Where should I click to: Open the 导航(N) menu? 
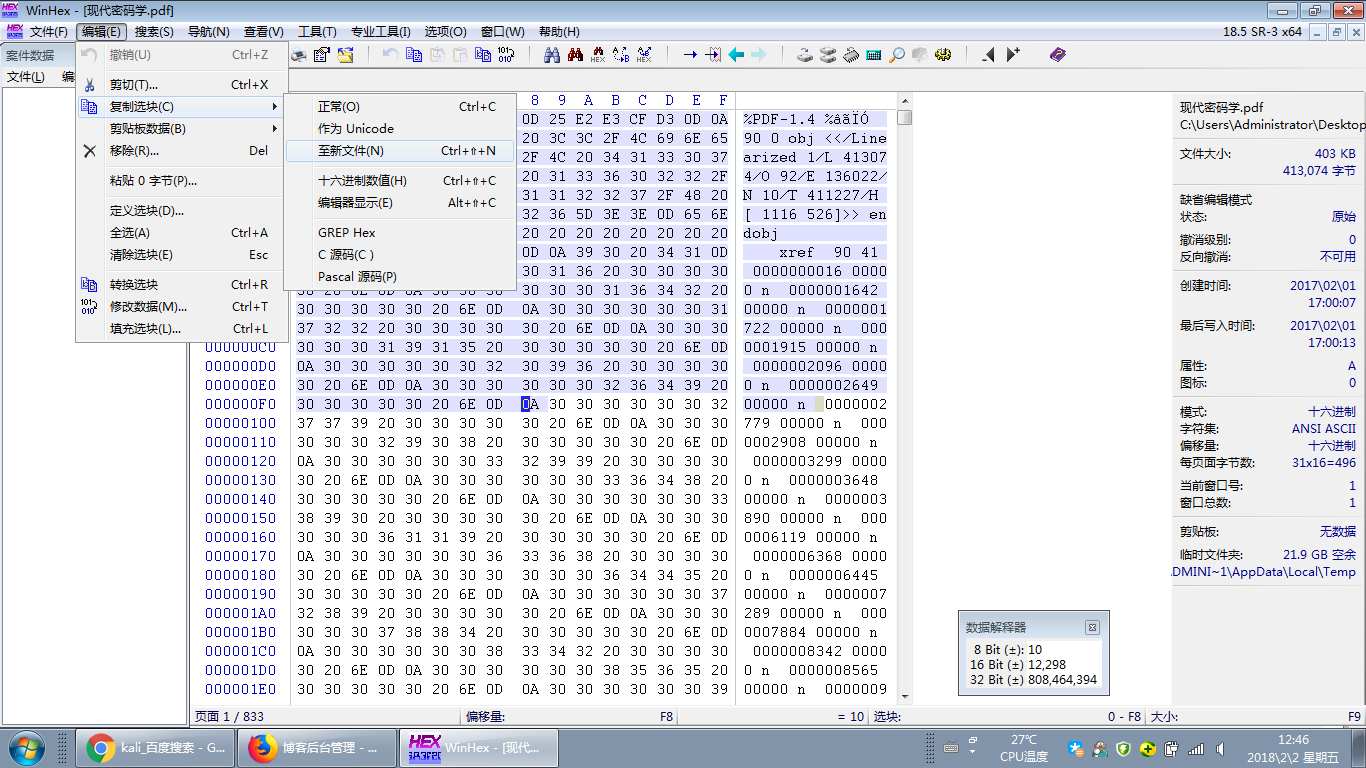(x=208, y=32)
